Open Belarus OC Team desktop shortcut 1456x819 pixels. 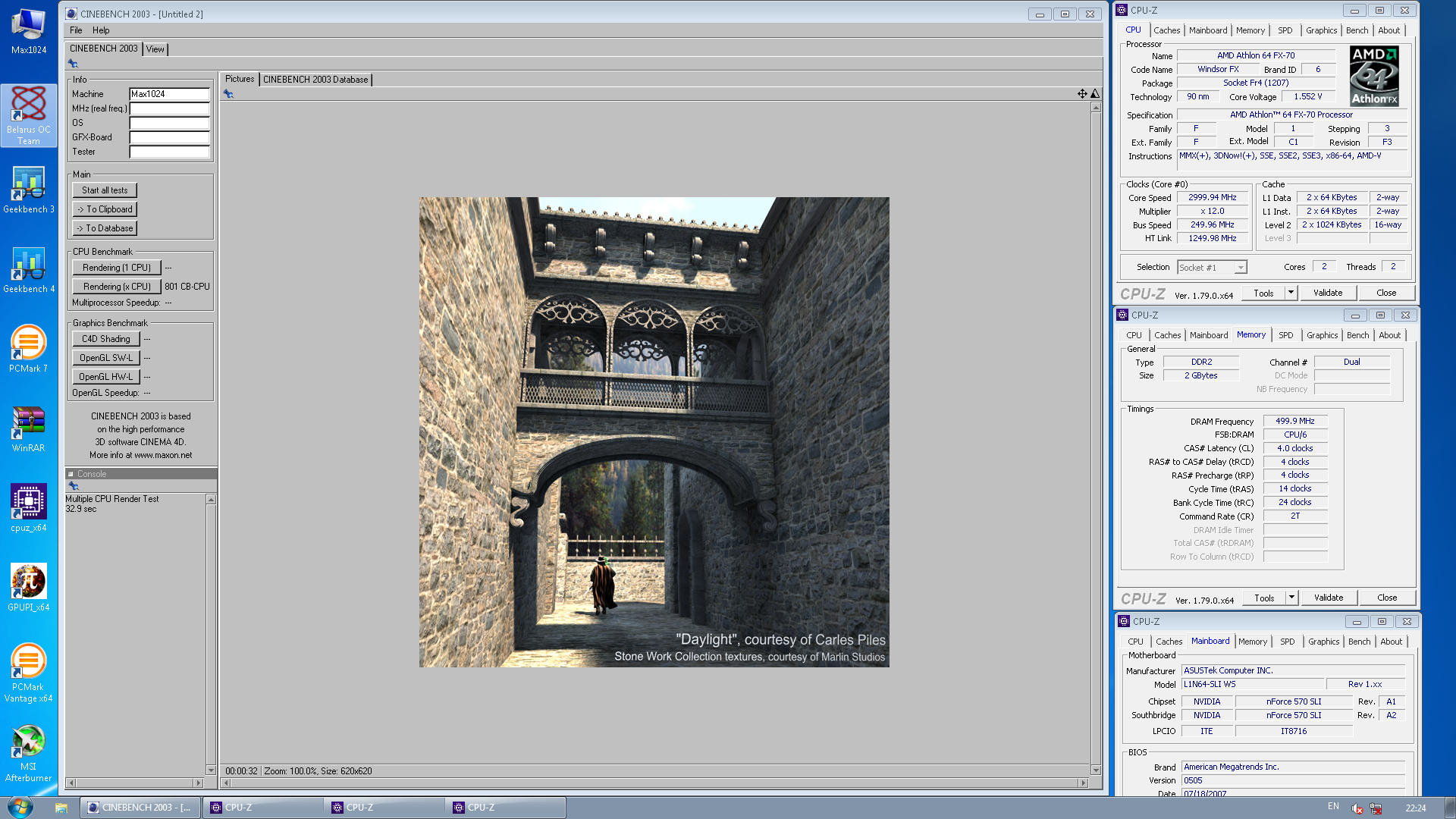[x=29, y=115]
